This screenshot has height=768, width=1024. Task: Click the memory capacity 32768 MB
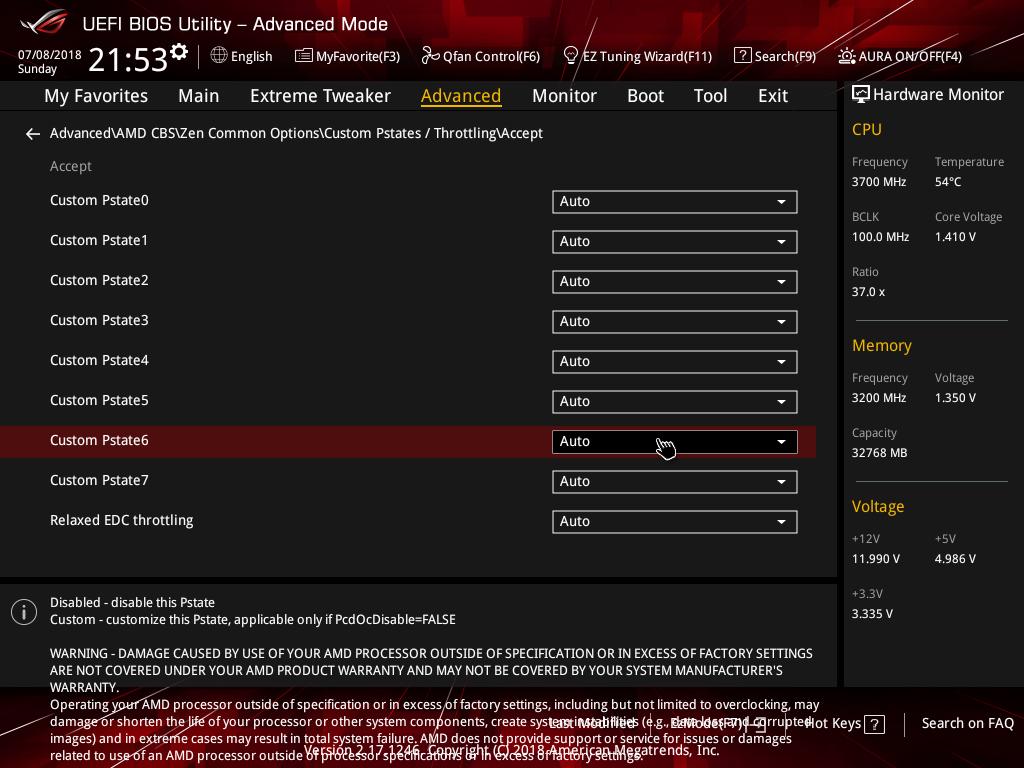click(x=879, y=453)
